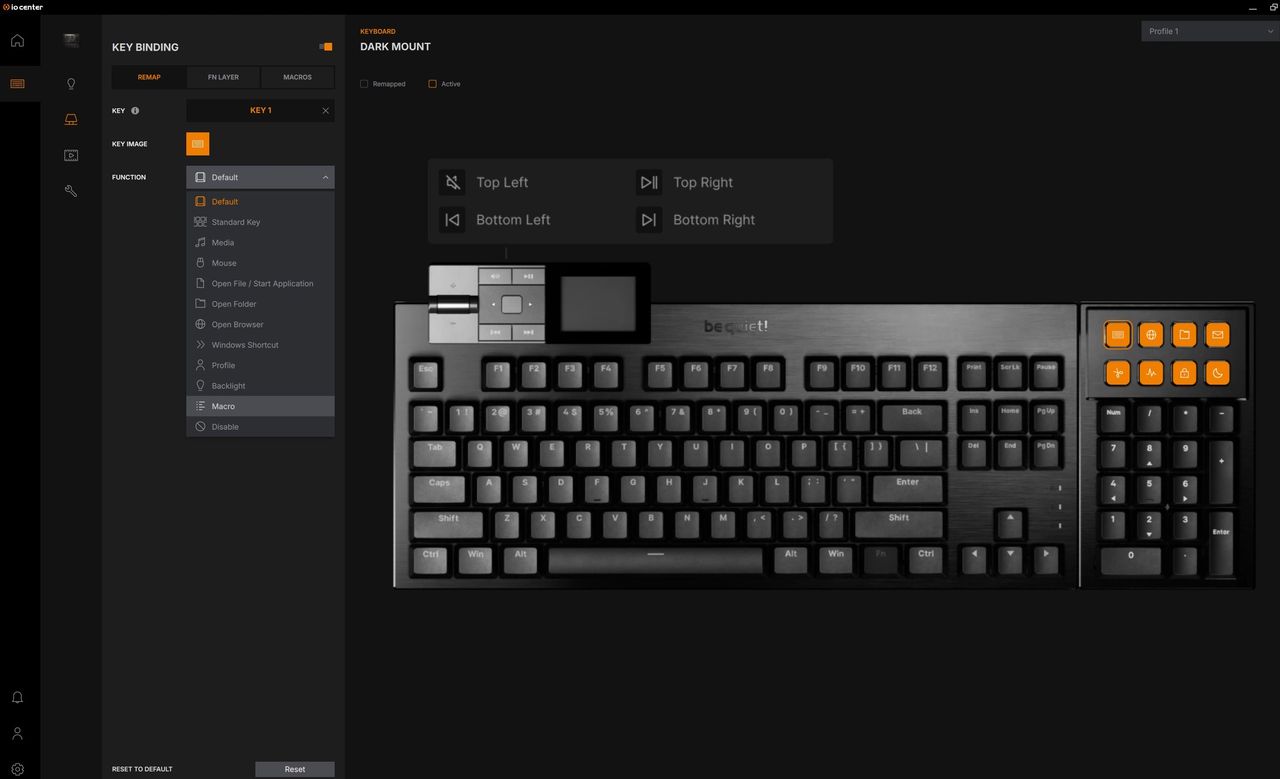Toggle the Active checkbox
Viewport: 1280px width, 779px height.
coord(432,84)
